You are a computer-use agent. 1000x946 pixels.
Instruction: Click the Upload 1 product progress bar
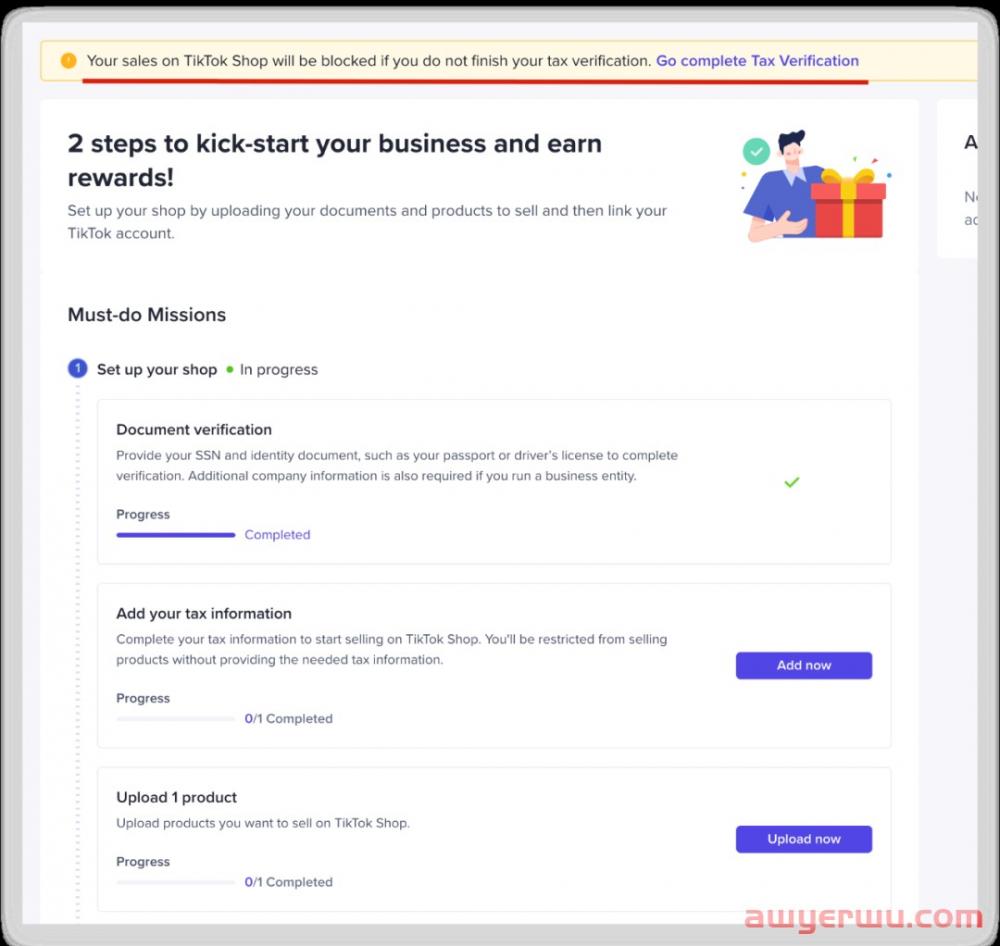(x=176, y=882)
